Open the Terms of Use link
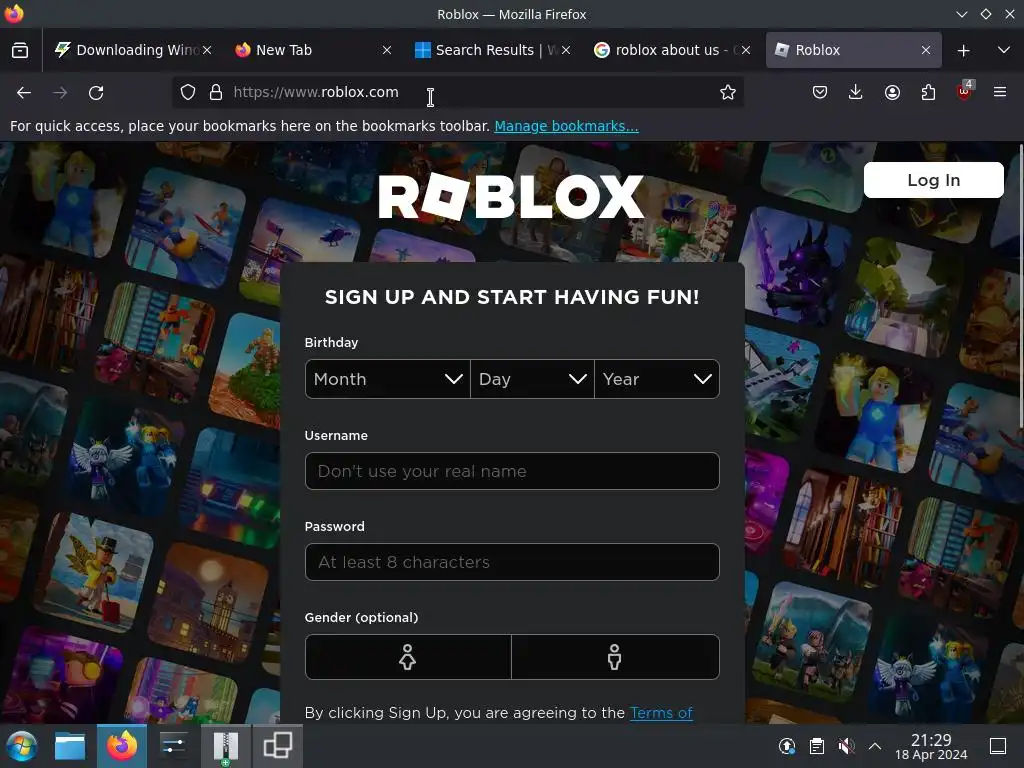Screen dimensions: 1024x768 [661, 712]
